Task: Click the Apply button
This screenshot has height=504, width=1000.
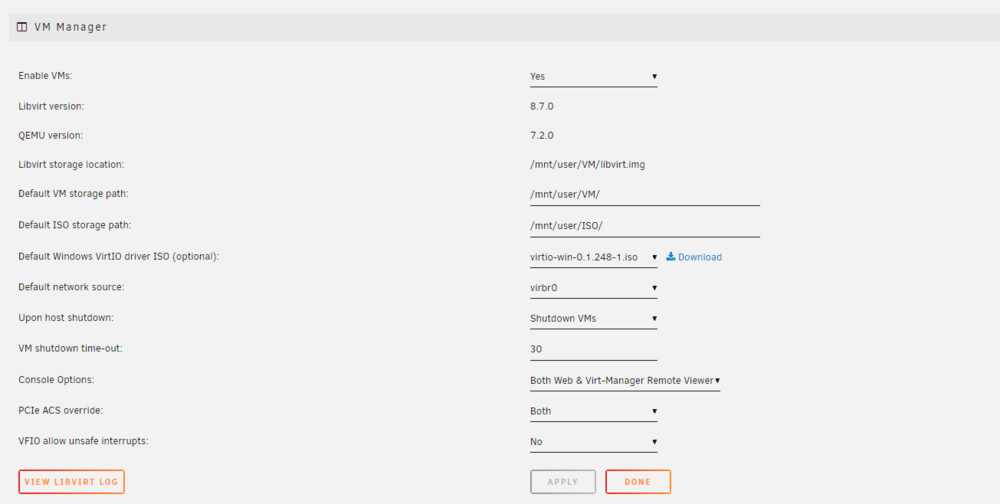Action: point(562,482)
